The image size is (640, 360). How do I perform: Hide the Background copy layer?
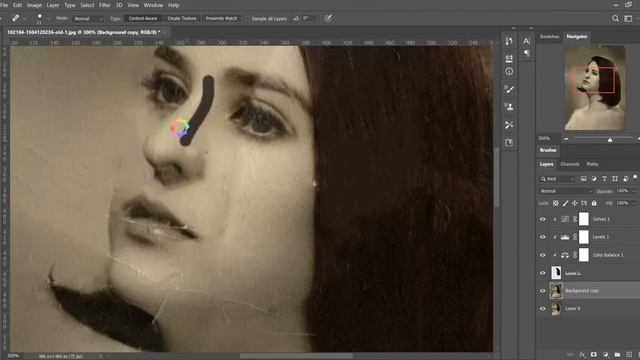coord(542,291)
